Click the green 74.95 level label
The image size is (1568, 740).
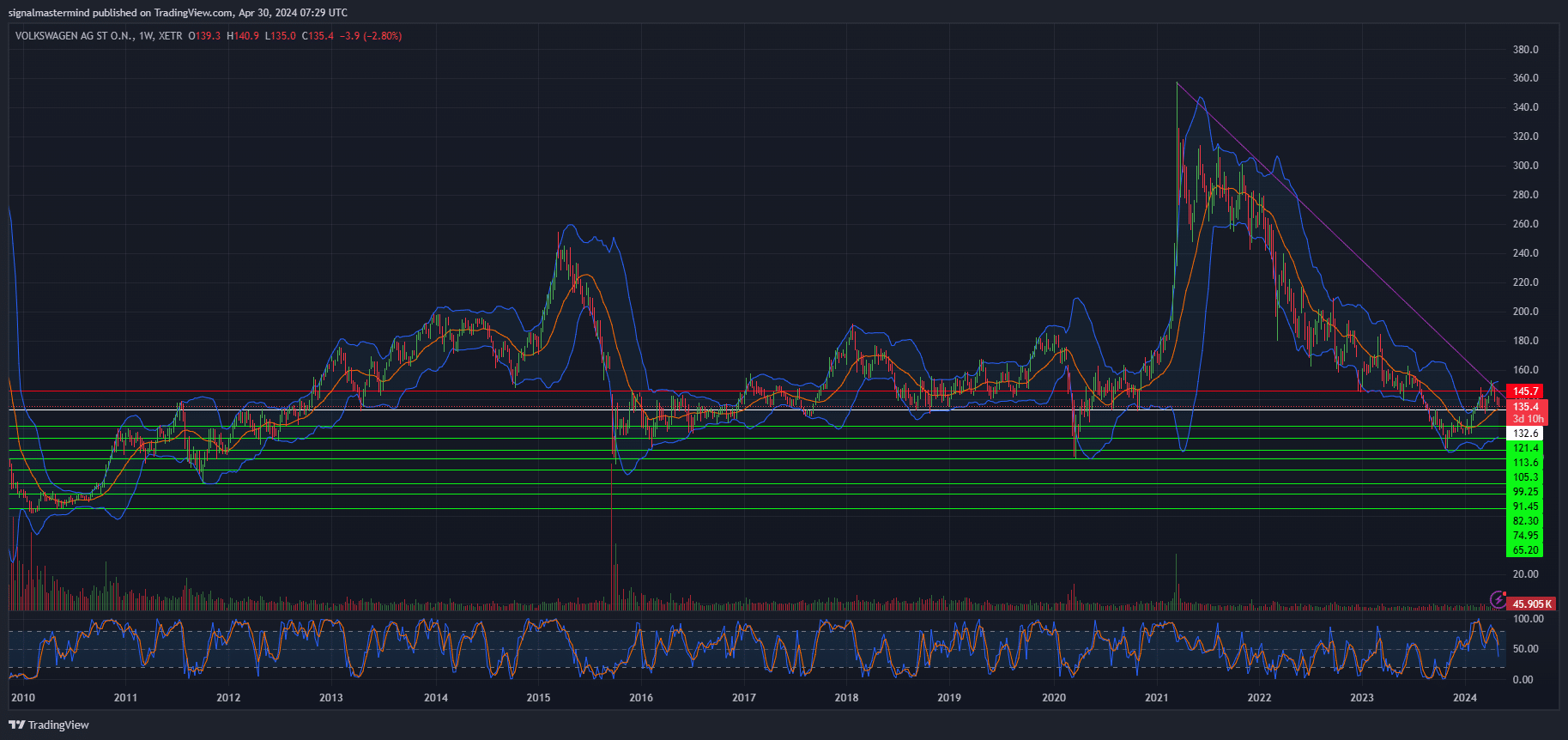point(1525,536)
